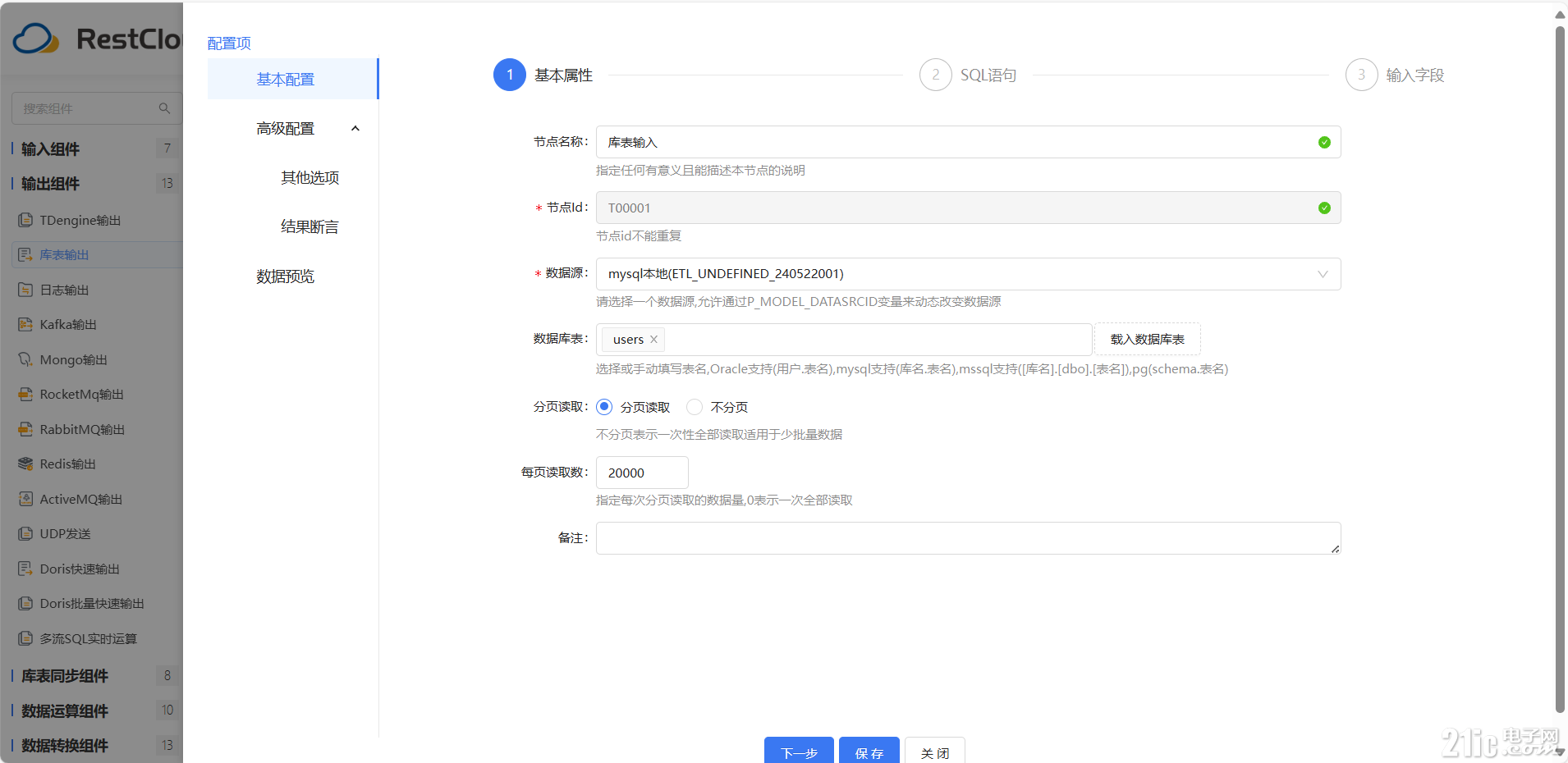Click the RestCloud cloud logo

[36, 39]
